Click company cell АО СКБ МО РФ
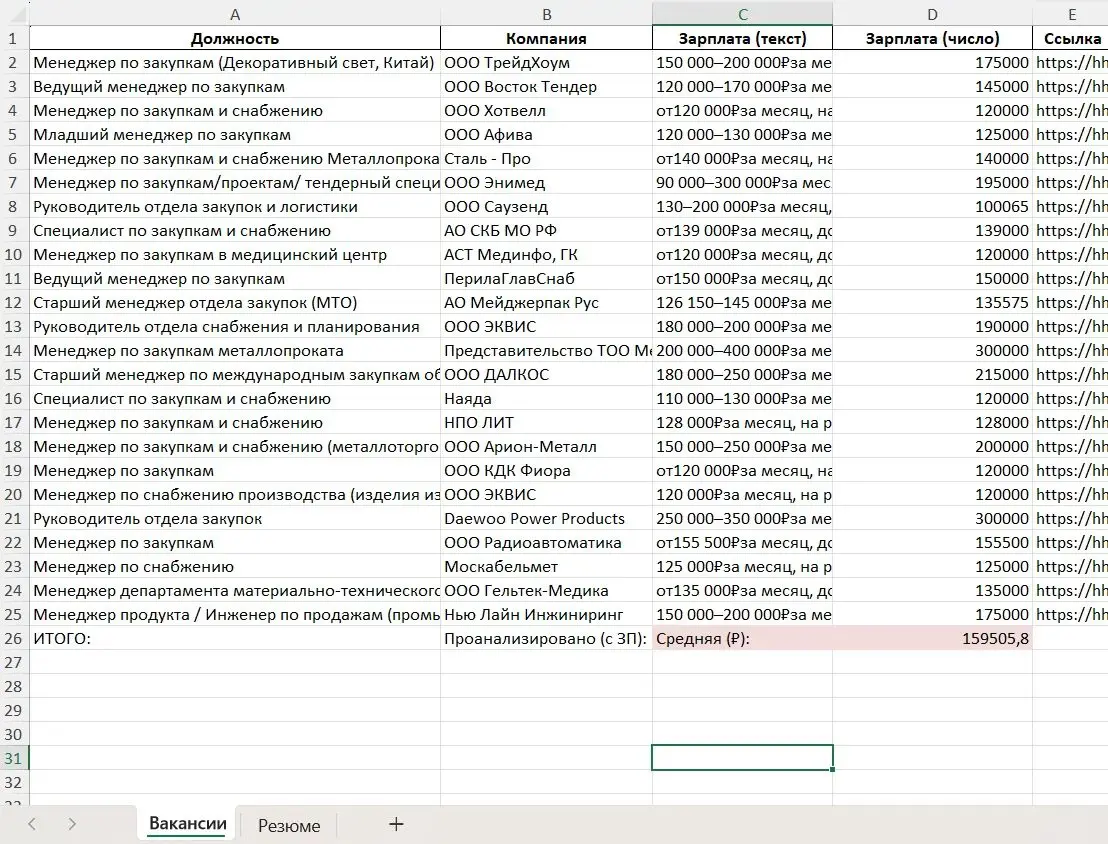The height and width of the screenshot is (844, 1108). click(546, 231)
